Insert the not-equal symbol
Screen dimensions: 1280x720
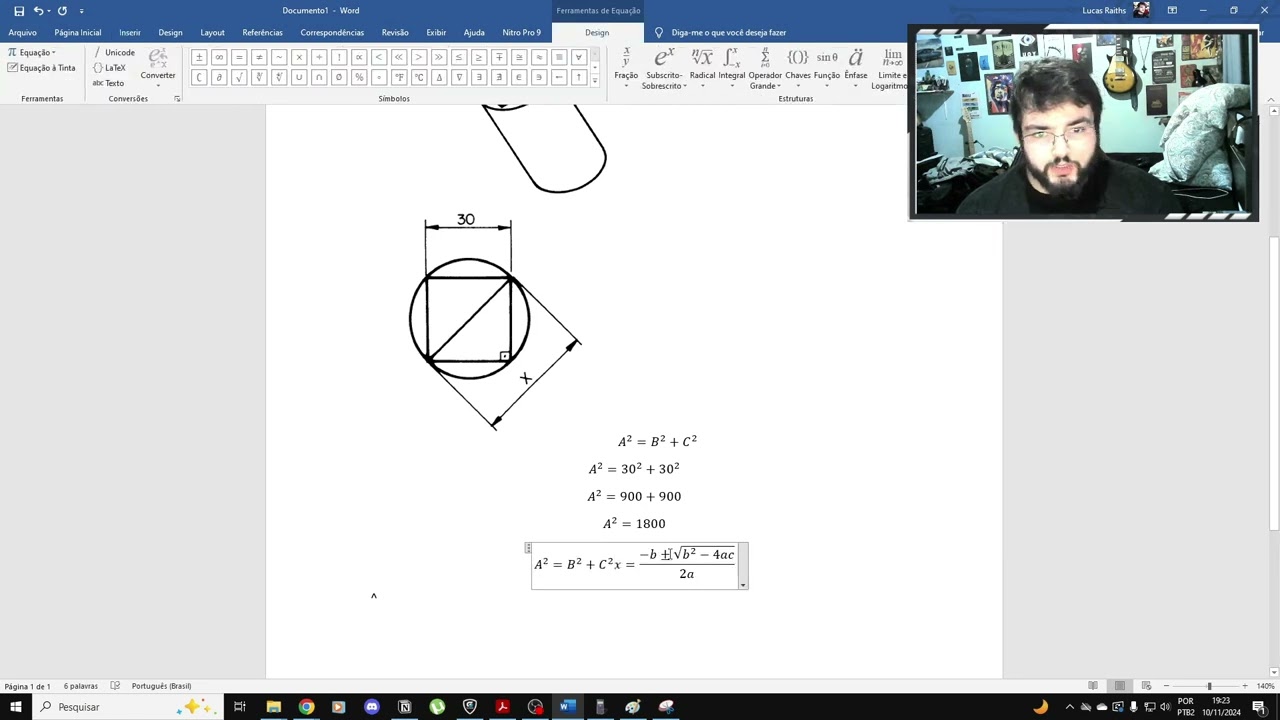pyautogui.click(x=259, y=57)
